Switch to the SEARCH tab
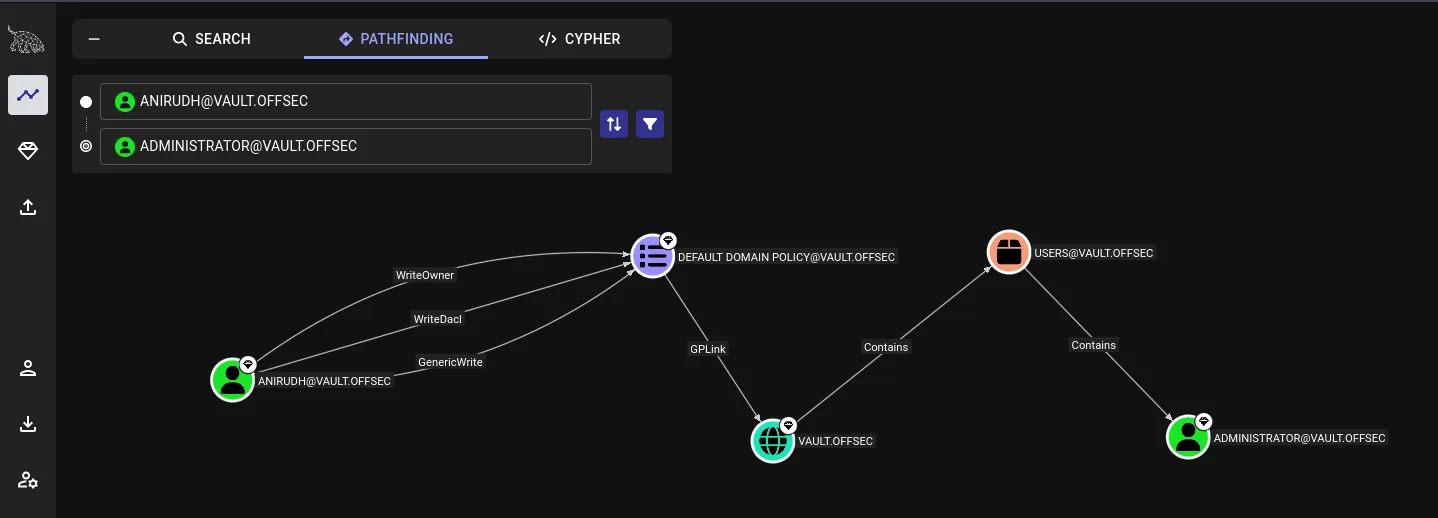The height and width of the screenshot is (518, 1438). click(x=211, y=39)
